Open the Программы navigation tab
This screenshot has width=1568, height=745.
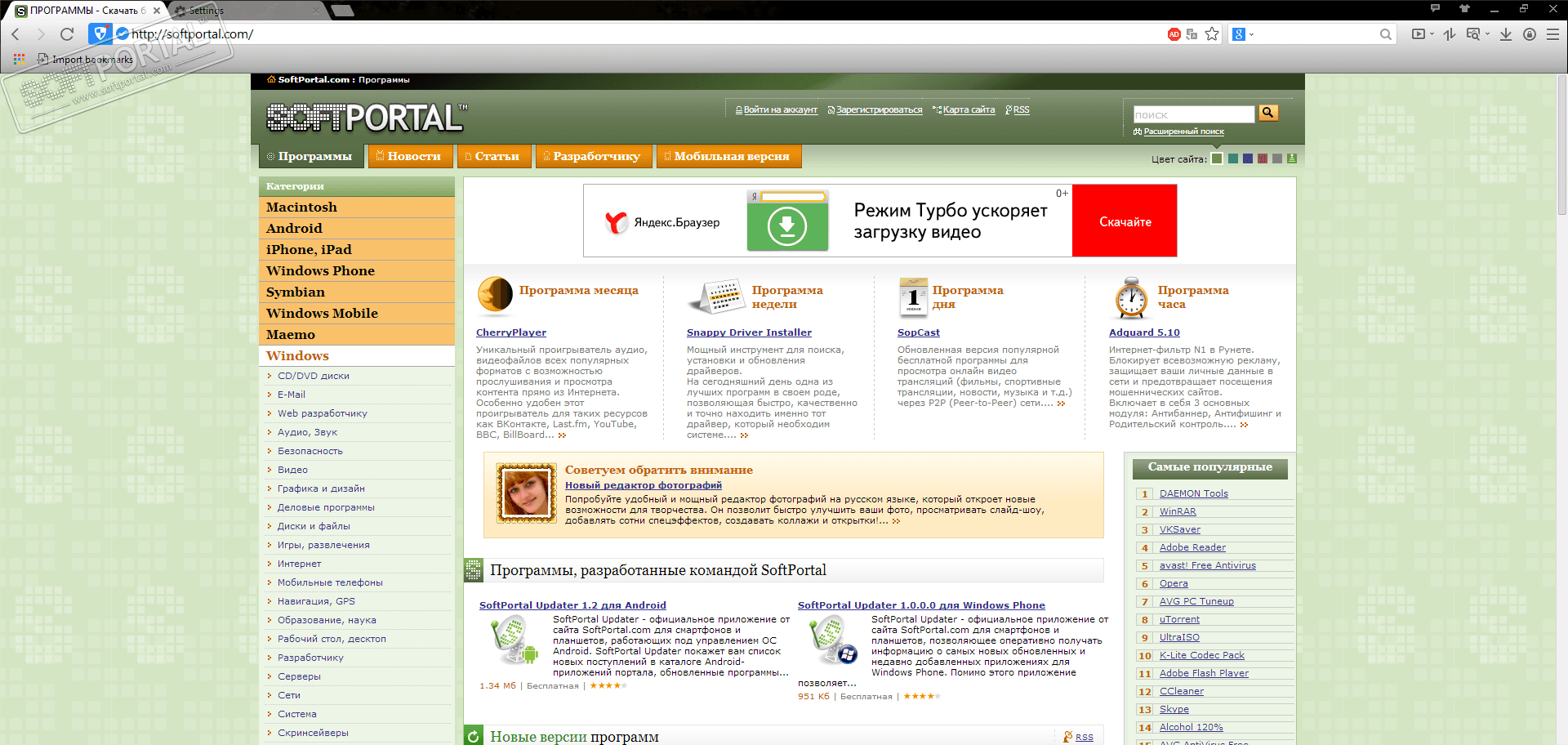[x=310, y=156]
